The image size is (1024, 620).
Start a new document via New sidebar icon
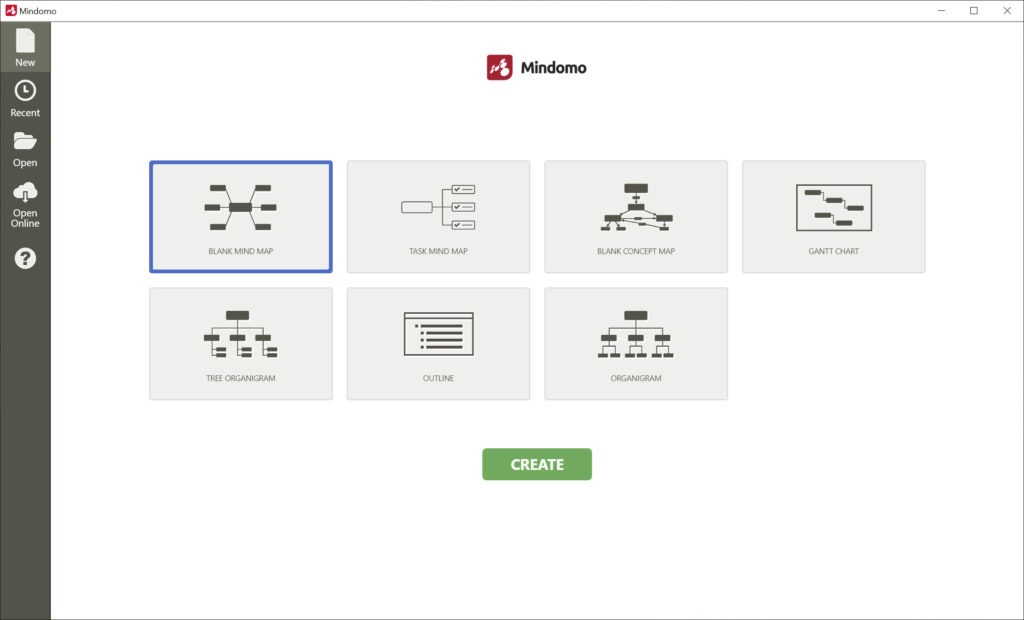click(25, 45)
